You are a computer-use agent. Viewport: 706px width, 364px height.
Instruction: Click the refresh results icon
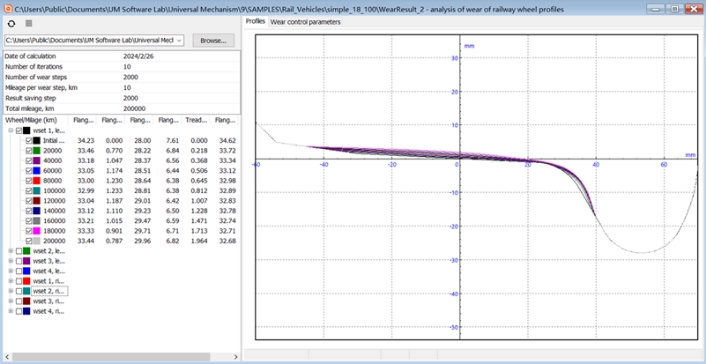[11, 23]
